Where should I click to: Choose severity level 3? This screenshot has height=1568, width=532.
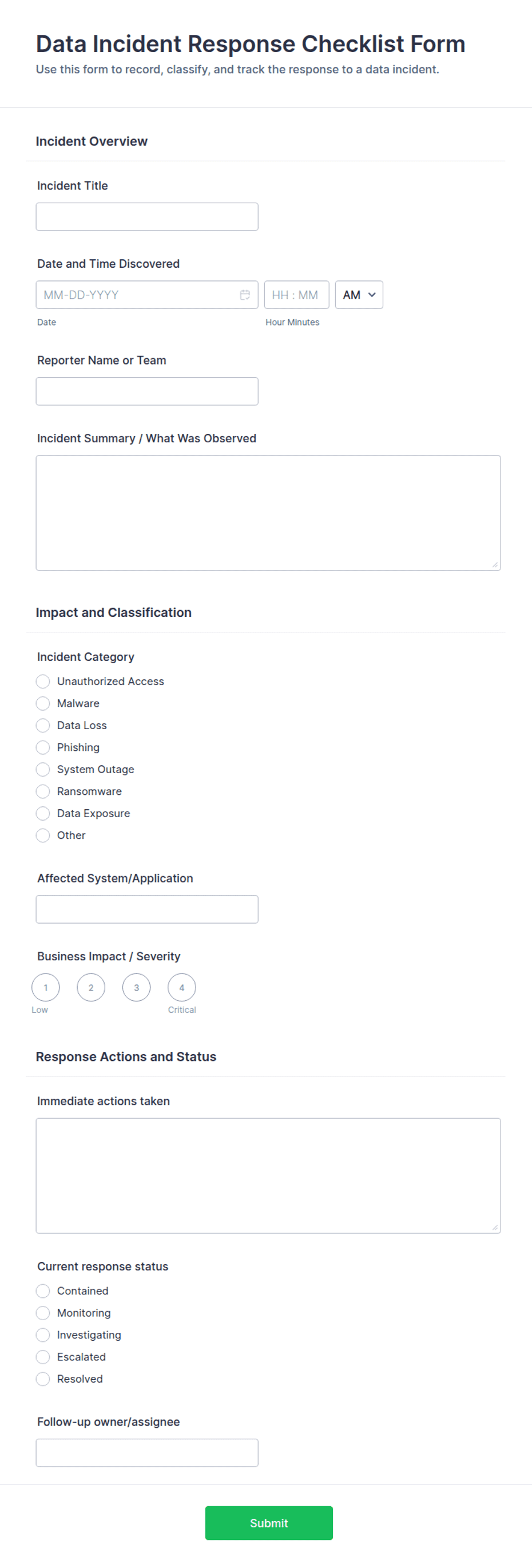(x=136, y=987)
